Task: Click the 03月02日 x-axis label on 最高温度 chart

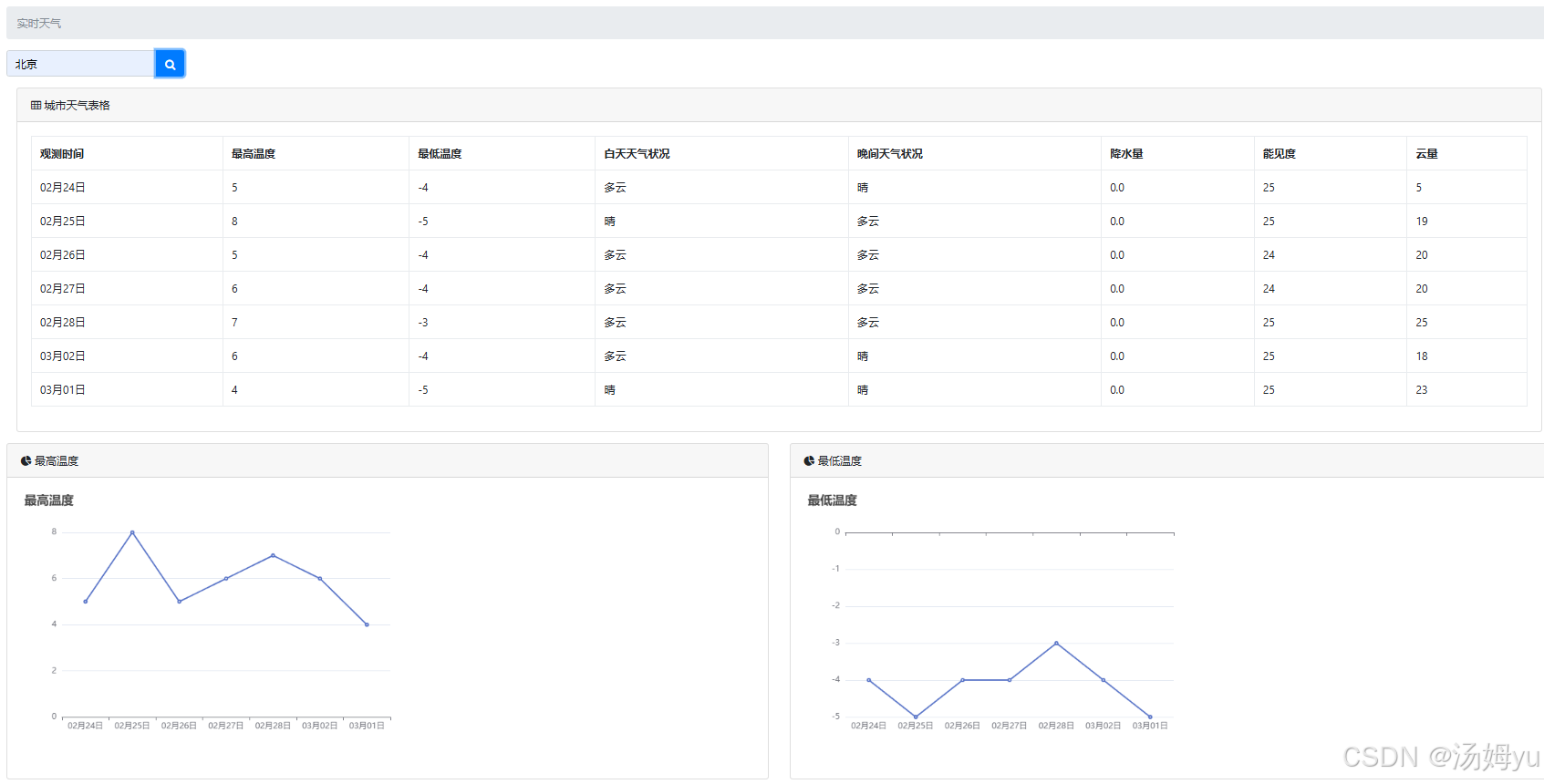Action: click(x=319, y=726)
